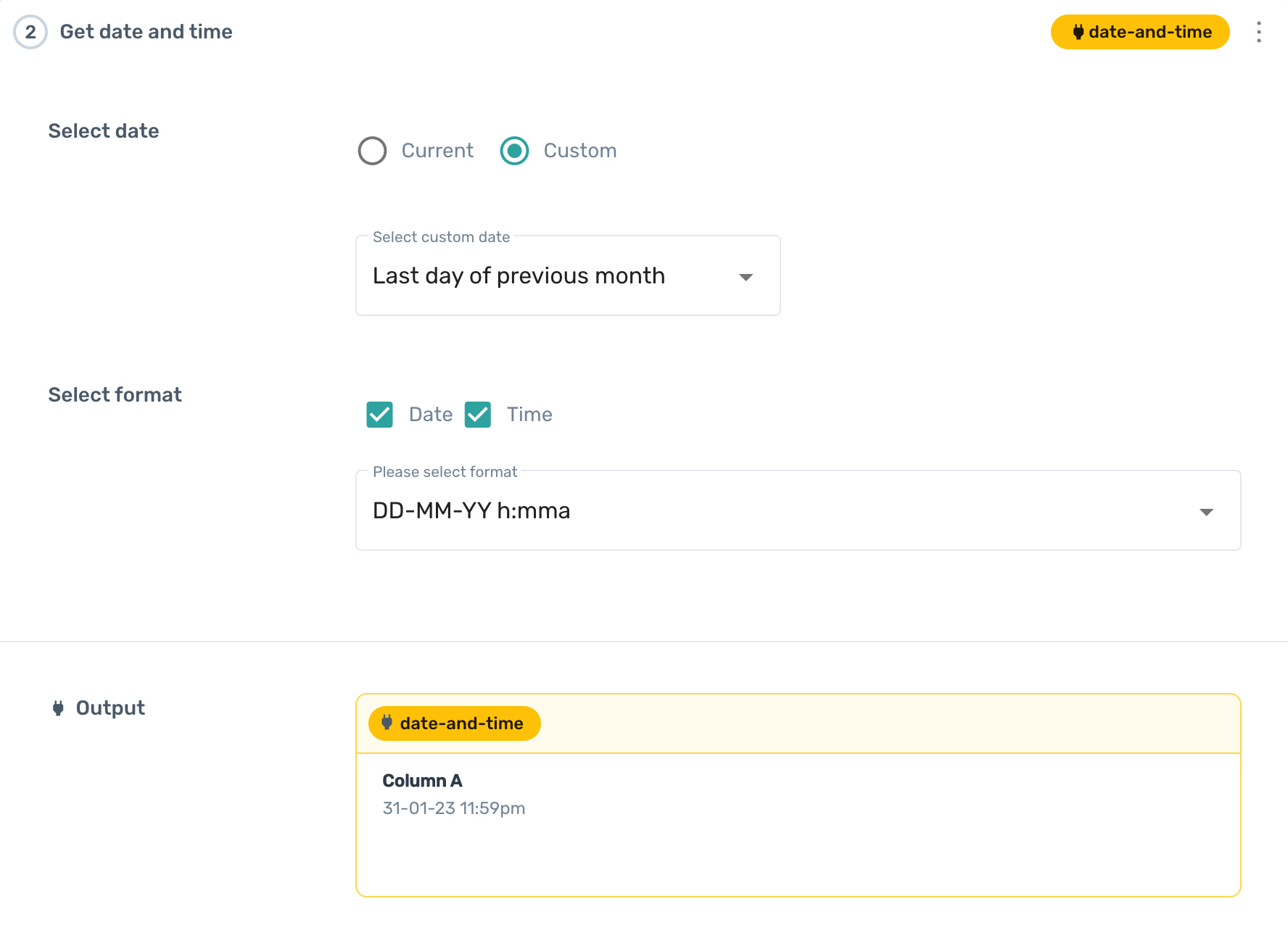Select the Current date radio button
This screenshot has width=1288, height=938.
coord(373,151)
